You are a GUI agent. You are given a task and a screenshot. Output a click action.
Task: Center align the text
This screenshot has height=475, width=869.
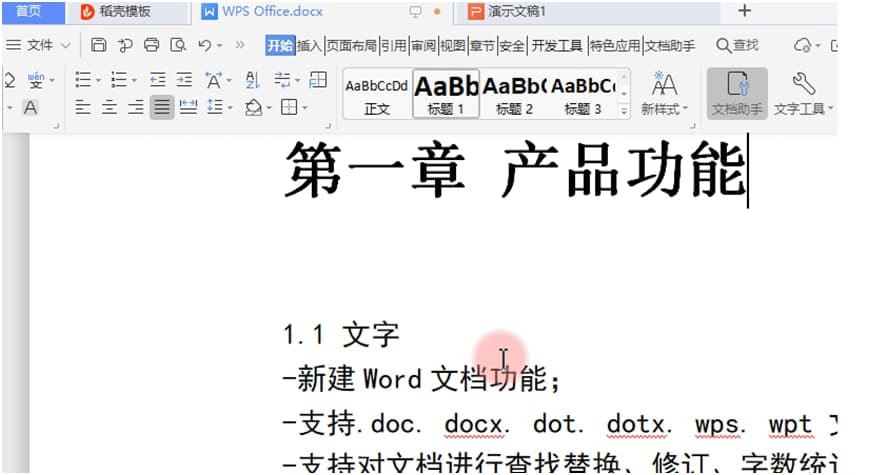click(109, 106)
